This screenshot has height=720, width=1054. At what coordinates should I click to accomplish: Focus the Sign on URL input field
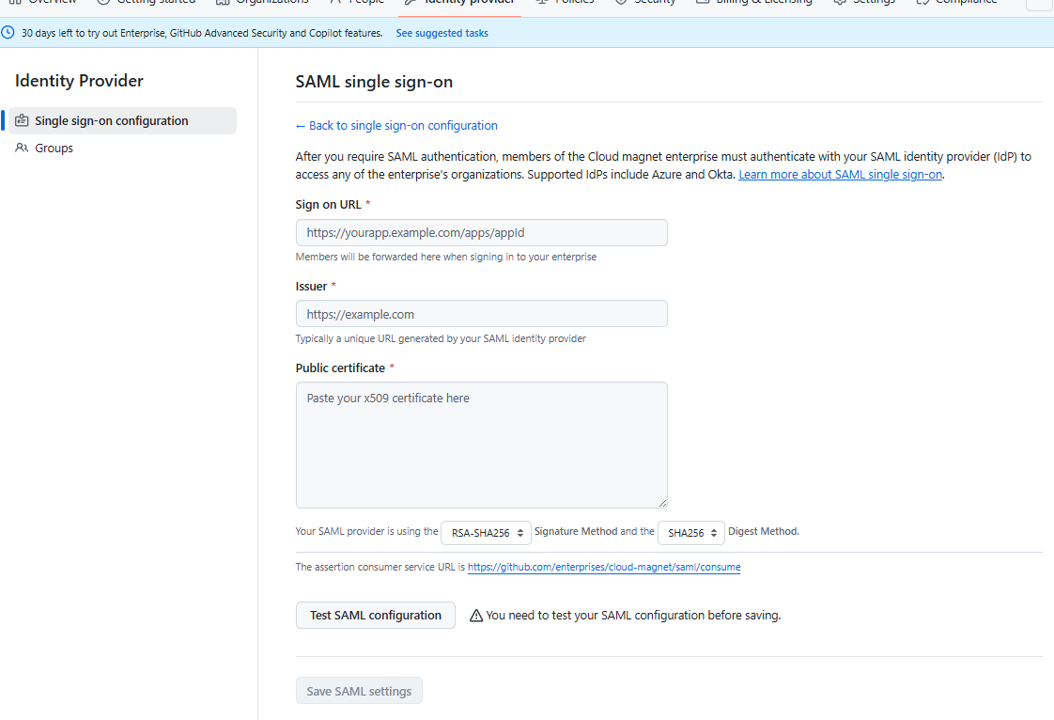click(481, 233)
